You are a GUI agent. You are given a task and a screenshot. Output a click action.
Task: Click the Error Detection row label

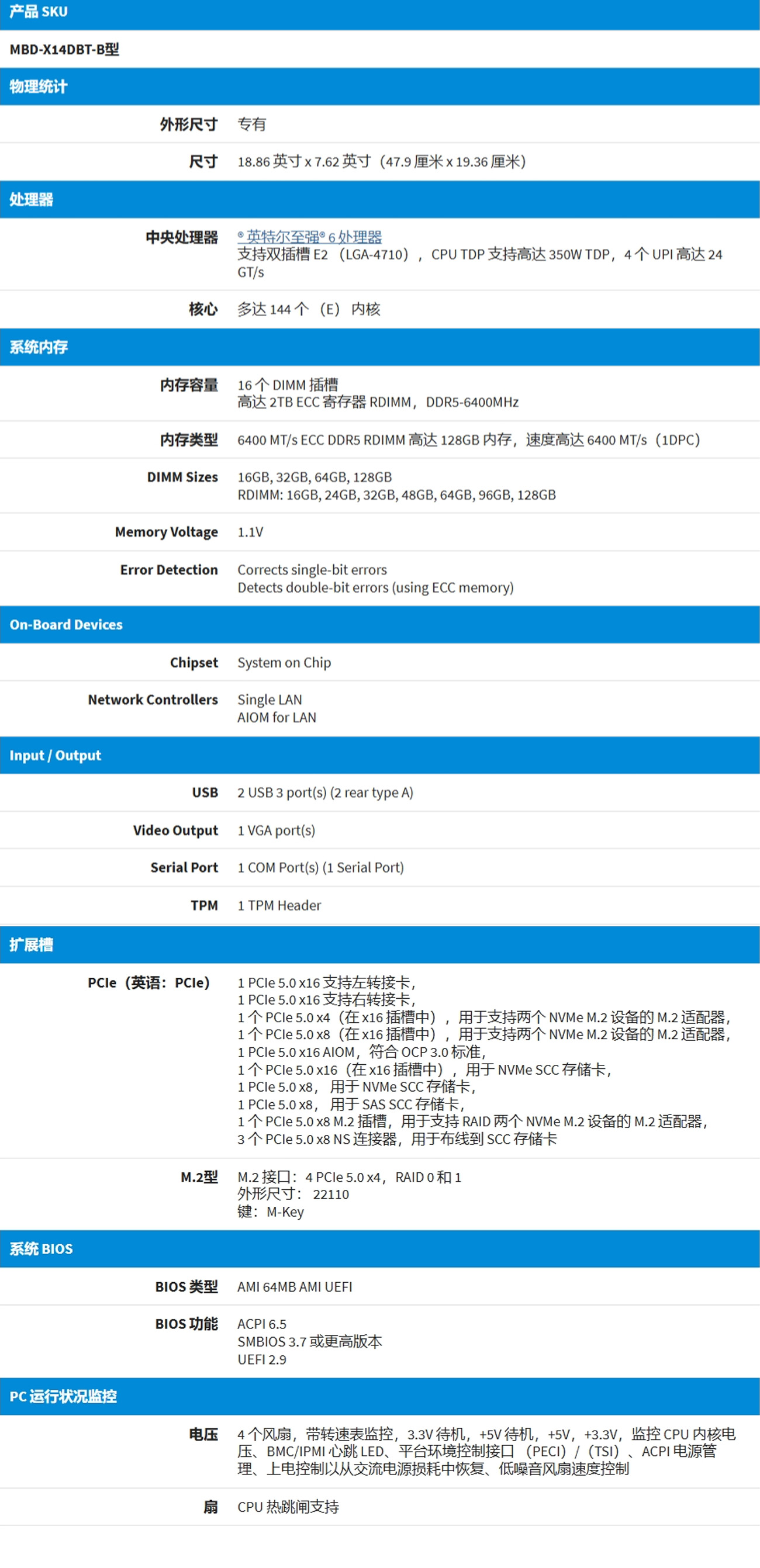click(169, 570)
